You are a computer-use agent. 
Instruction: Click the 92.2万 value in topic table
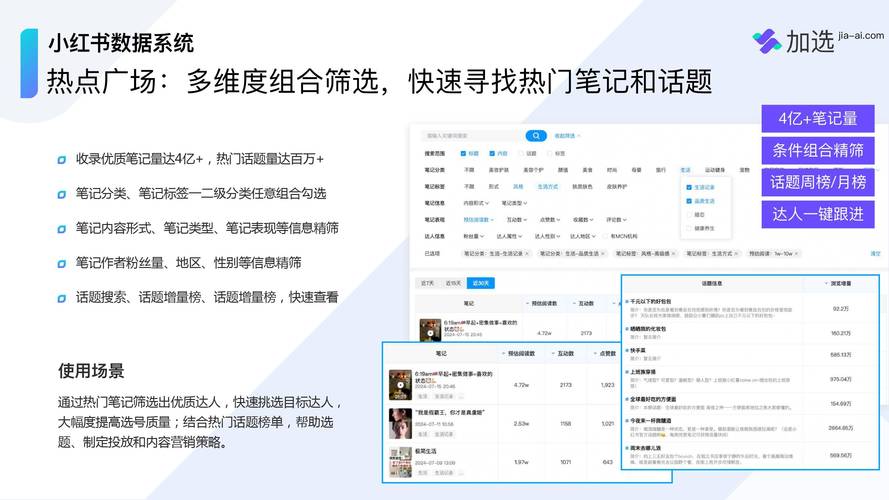point(840,309)
